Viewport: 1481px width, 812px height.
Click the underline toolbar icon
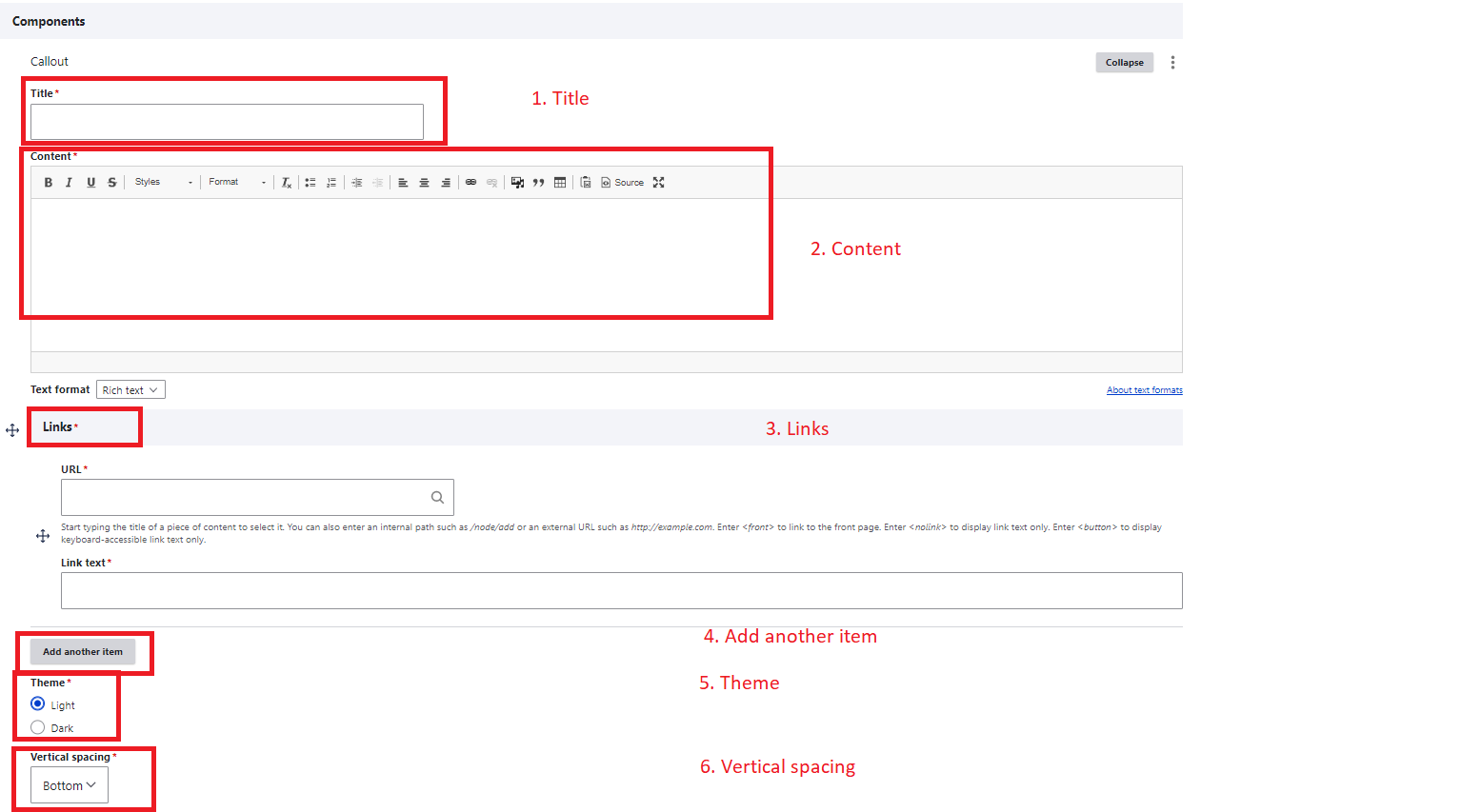(x=91, y=183)
